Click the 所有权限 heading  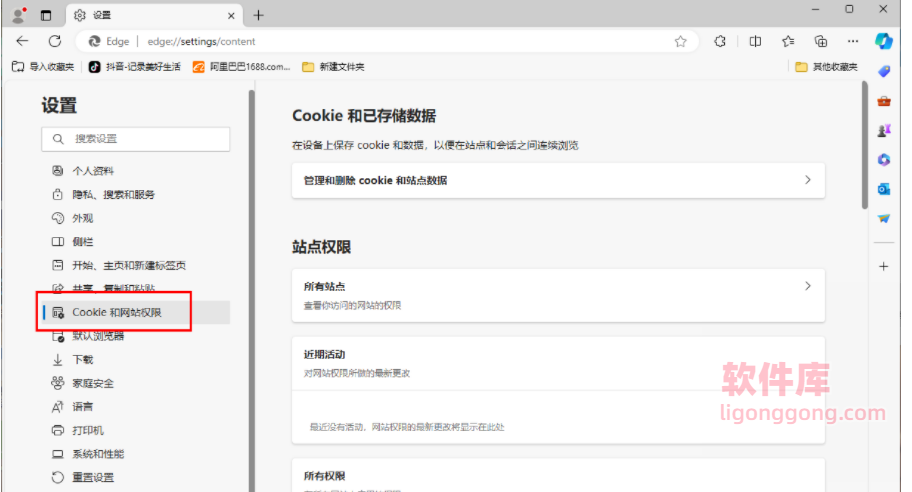click(x=324, y=476)
